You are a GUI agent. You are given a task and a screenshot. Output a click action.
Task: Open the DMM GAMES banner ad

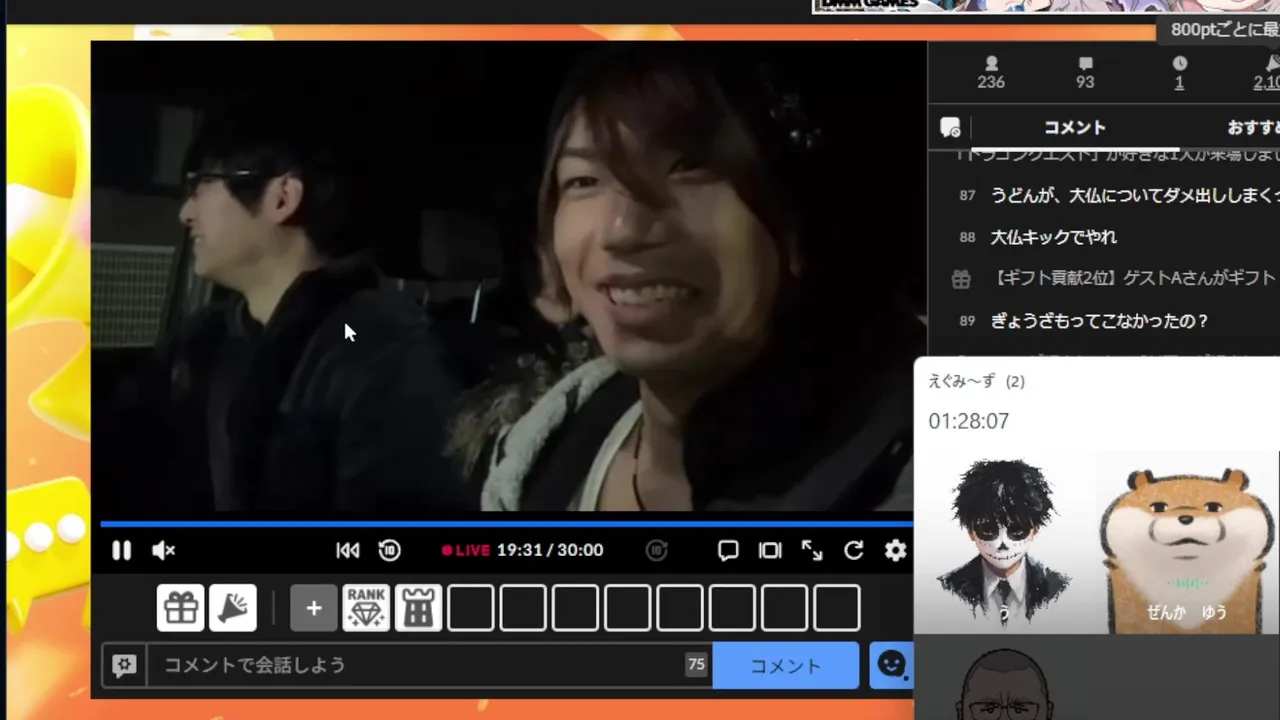(1046, 6)
